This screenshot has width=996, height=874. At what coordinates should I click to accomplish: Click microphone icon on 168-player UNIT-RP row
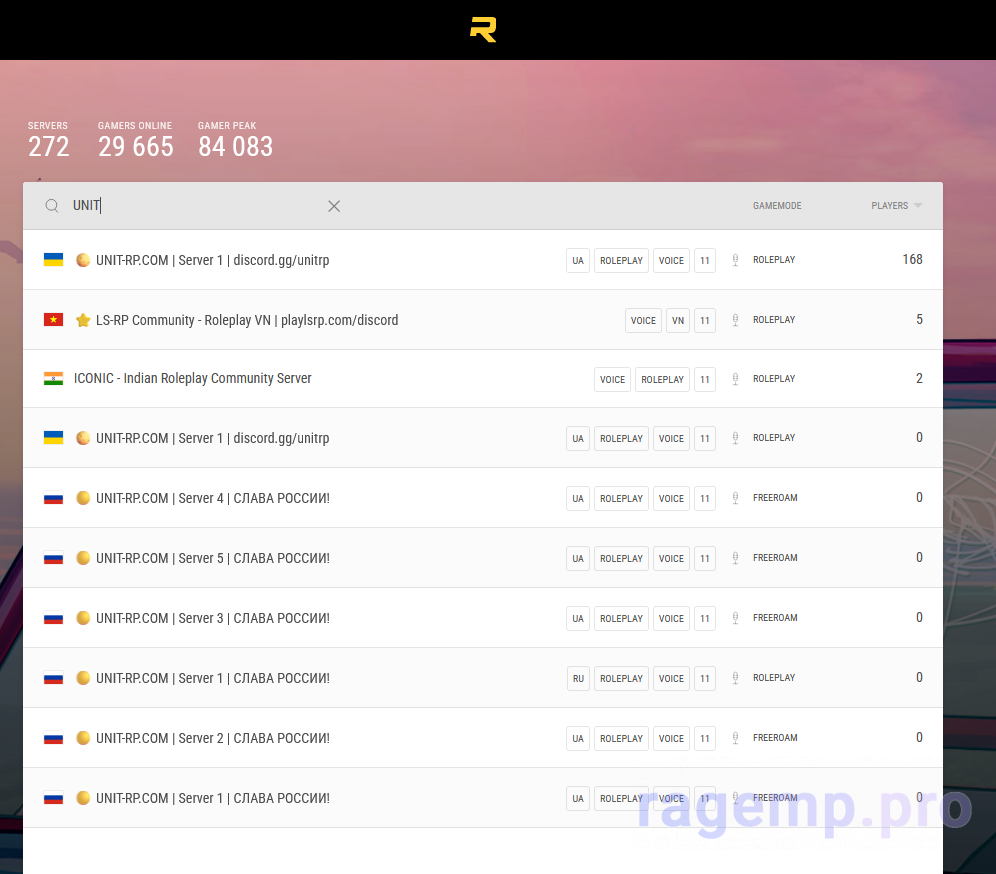click(735, 260)
